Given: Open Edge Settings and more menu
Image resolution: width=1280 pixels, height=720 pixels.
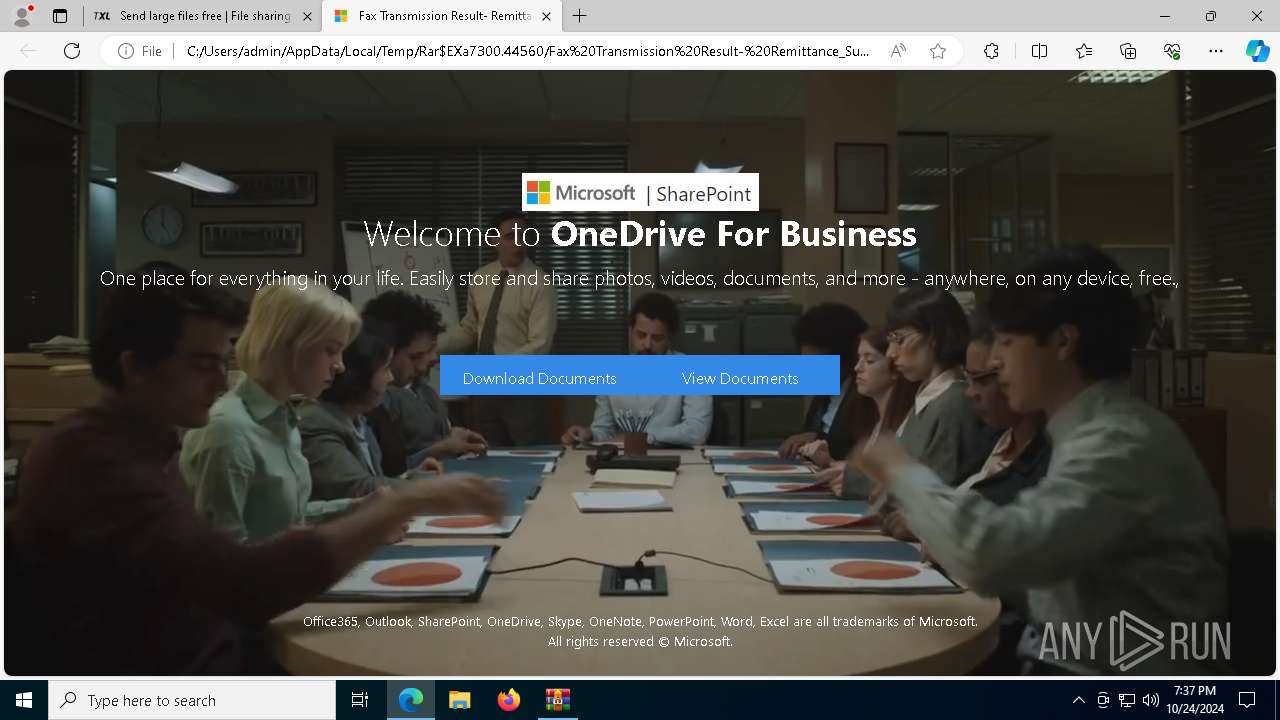Looking at the screenshot, I should (1216, 51).
